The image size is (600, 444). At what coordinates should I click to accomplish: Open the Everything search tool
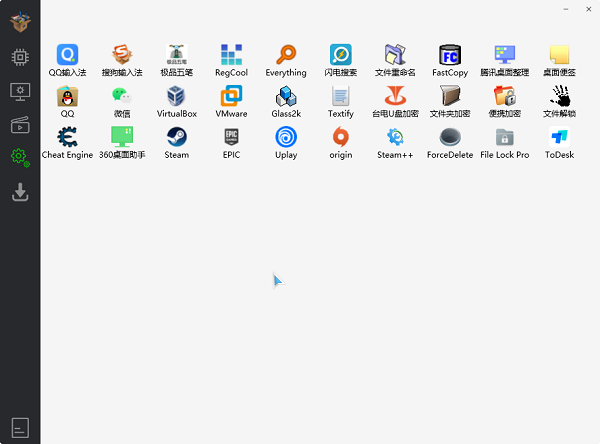(x=286, y=60)
